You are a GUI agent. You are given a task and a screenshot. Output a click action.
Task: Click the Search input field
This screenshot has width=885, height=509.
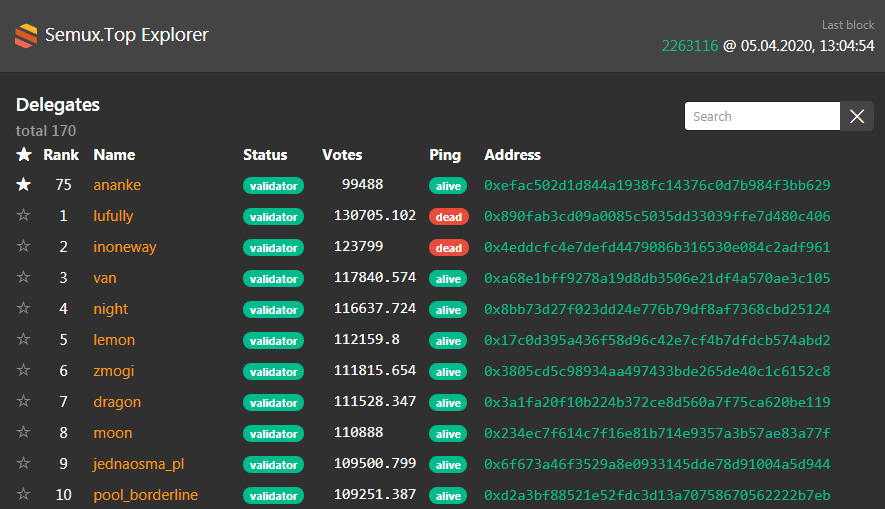(762, 116)
